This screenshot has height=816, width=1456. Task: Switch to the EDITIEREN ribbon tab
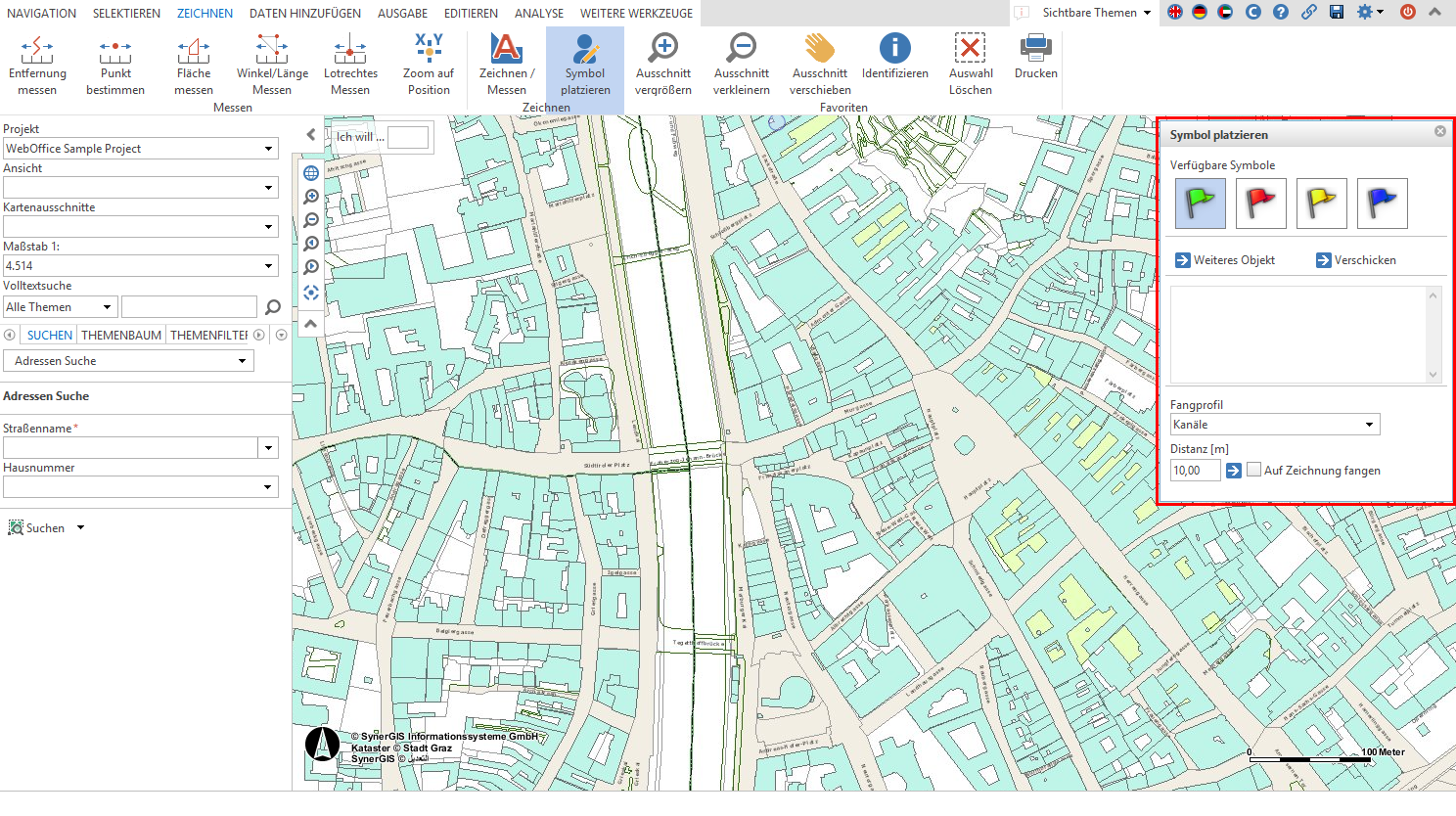tap(471, 13)
